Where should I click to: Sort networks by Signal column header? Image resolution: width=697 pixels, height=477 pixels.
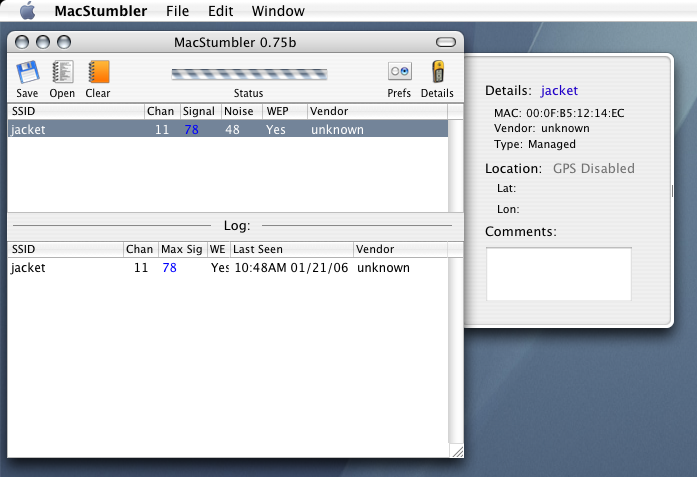(x=199, y=111)
